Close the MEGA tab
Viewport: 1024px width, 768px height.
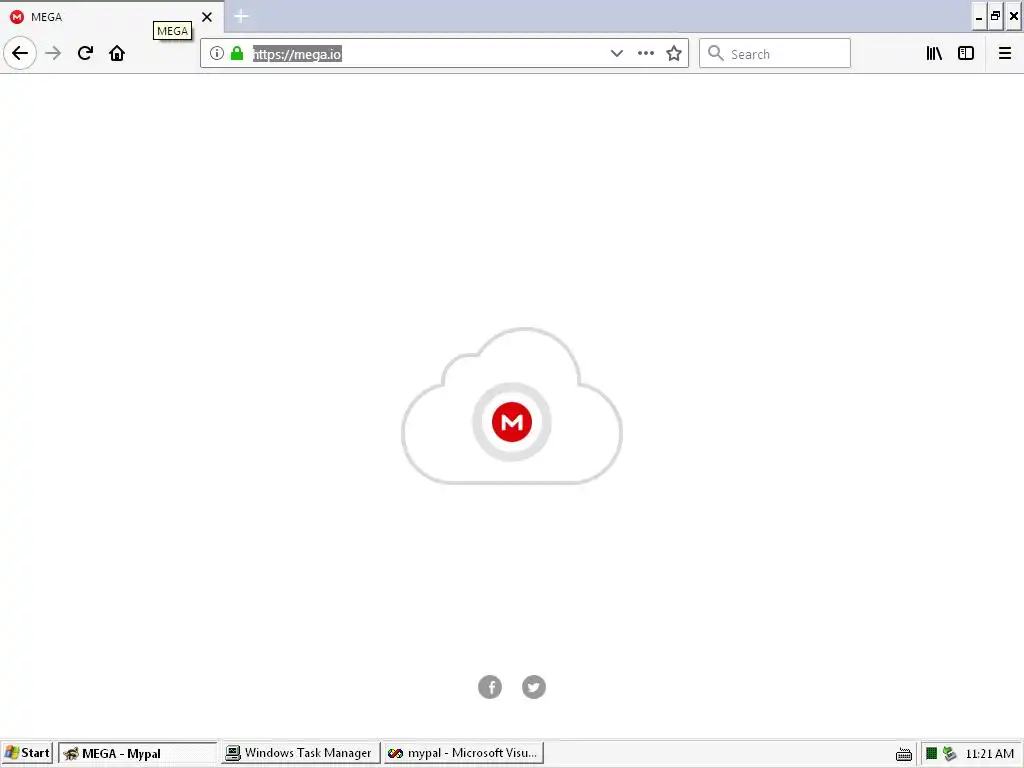point(206,17)
